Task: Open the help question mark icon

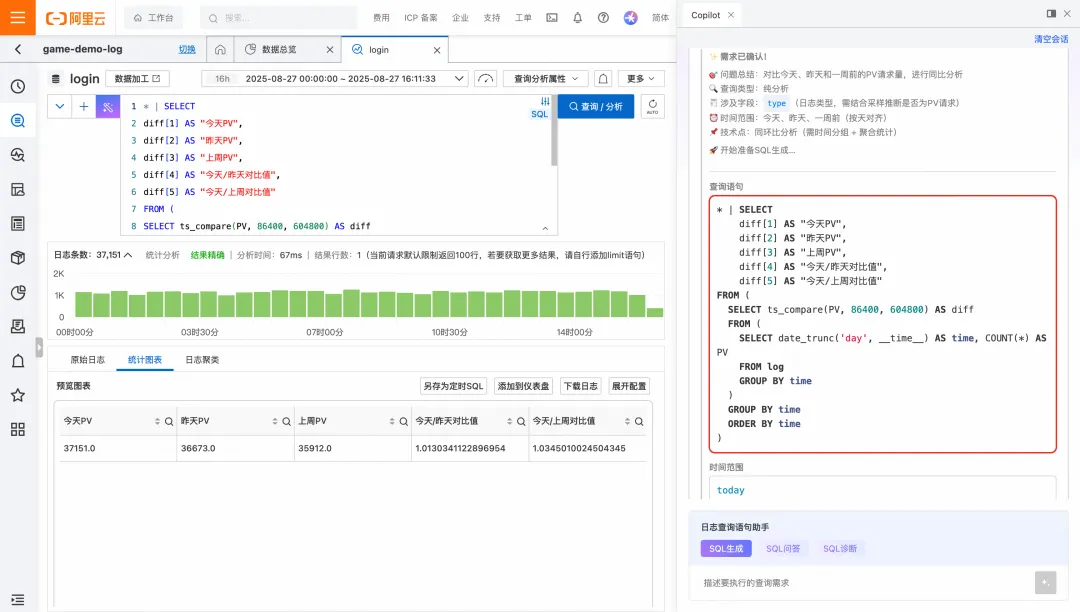Action: [603, 18]
